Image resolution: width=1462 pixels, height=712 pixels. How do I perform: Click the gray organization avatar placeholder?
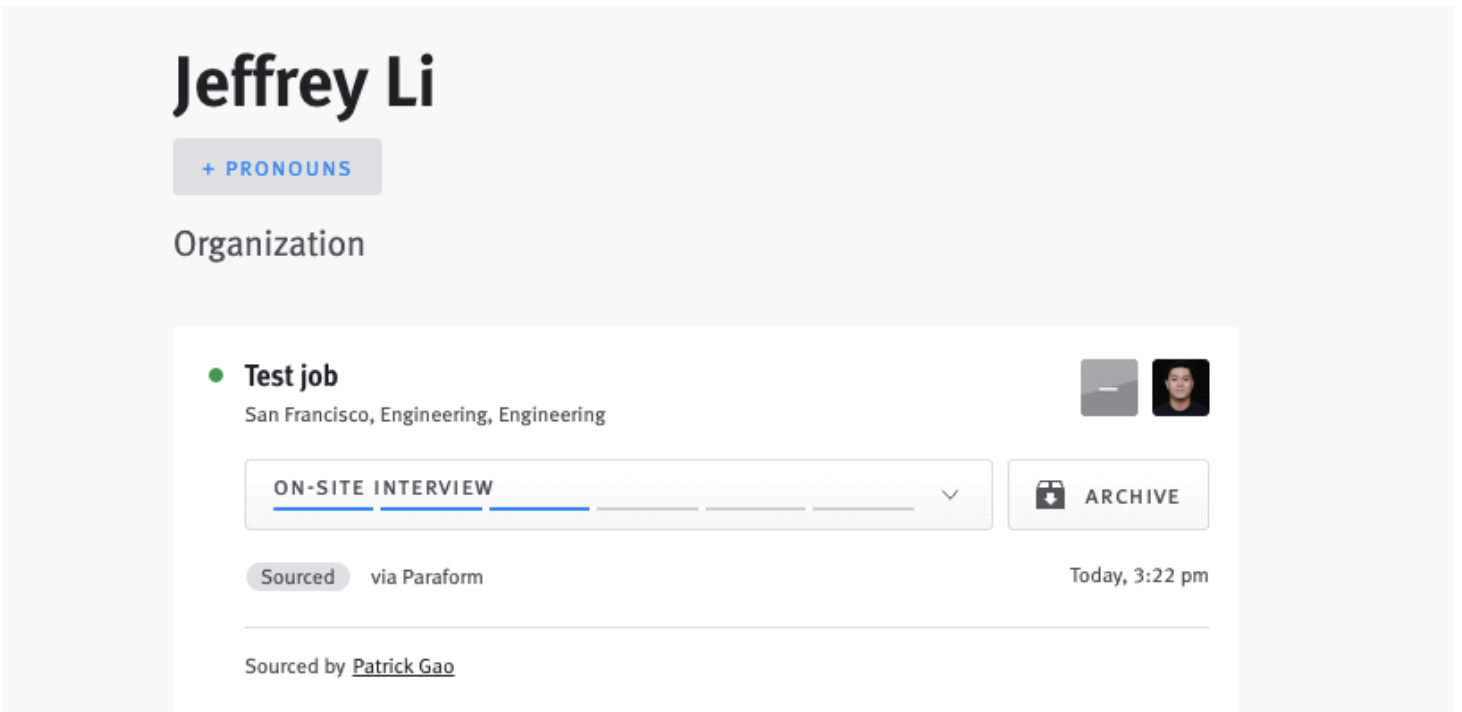pos(1108,388)
